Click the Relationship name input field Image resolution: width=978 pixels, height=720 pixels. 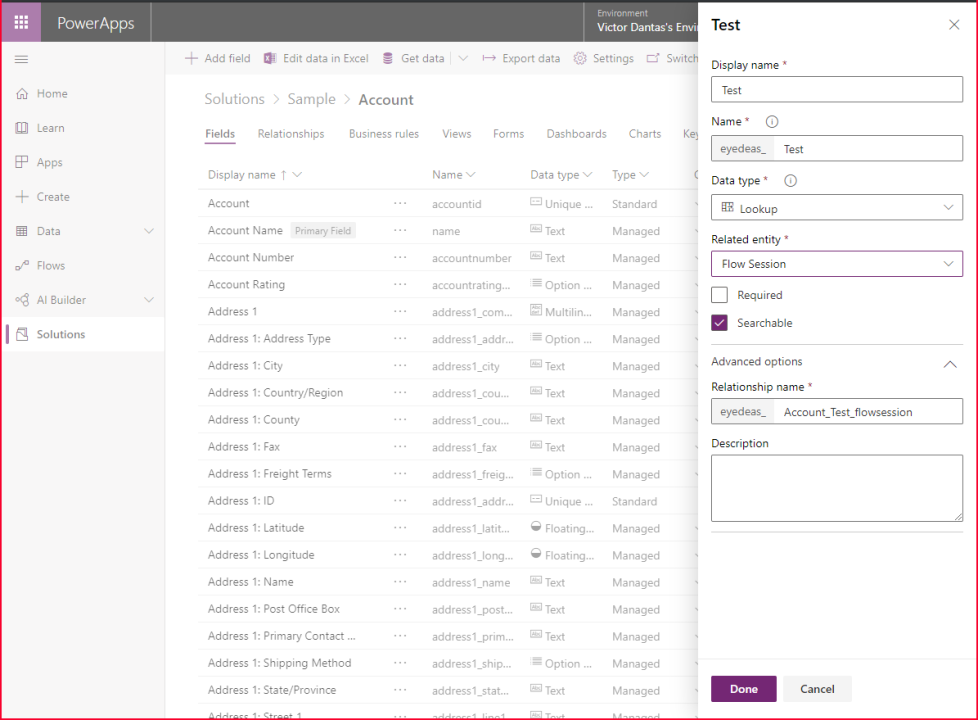[x=868, y=411]
